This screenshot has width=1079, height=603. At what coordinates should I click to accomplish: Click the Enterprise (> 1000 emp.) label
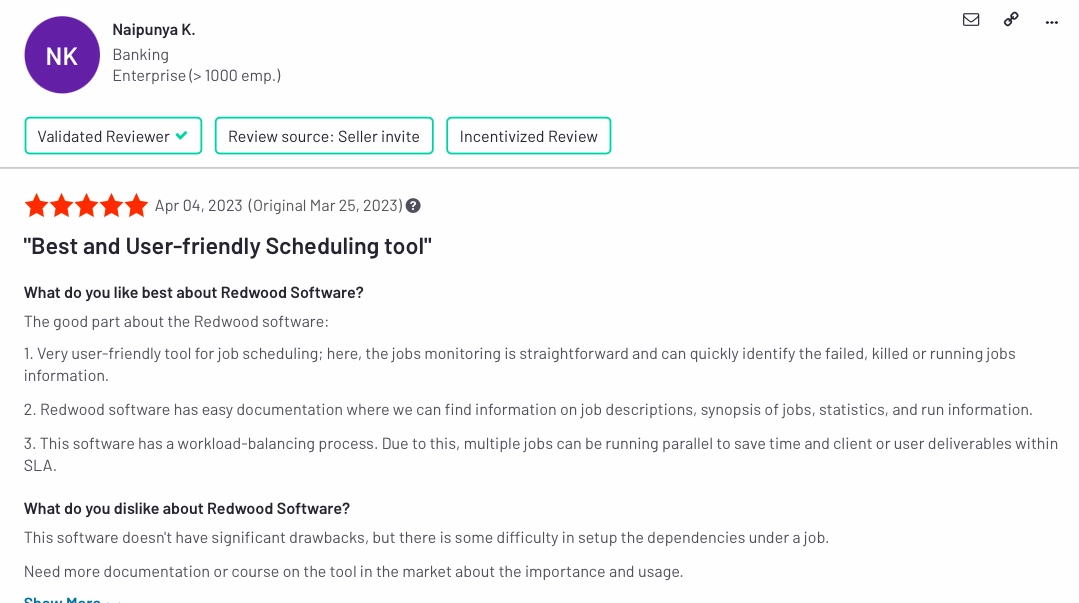[x=197, y=76]
